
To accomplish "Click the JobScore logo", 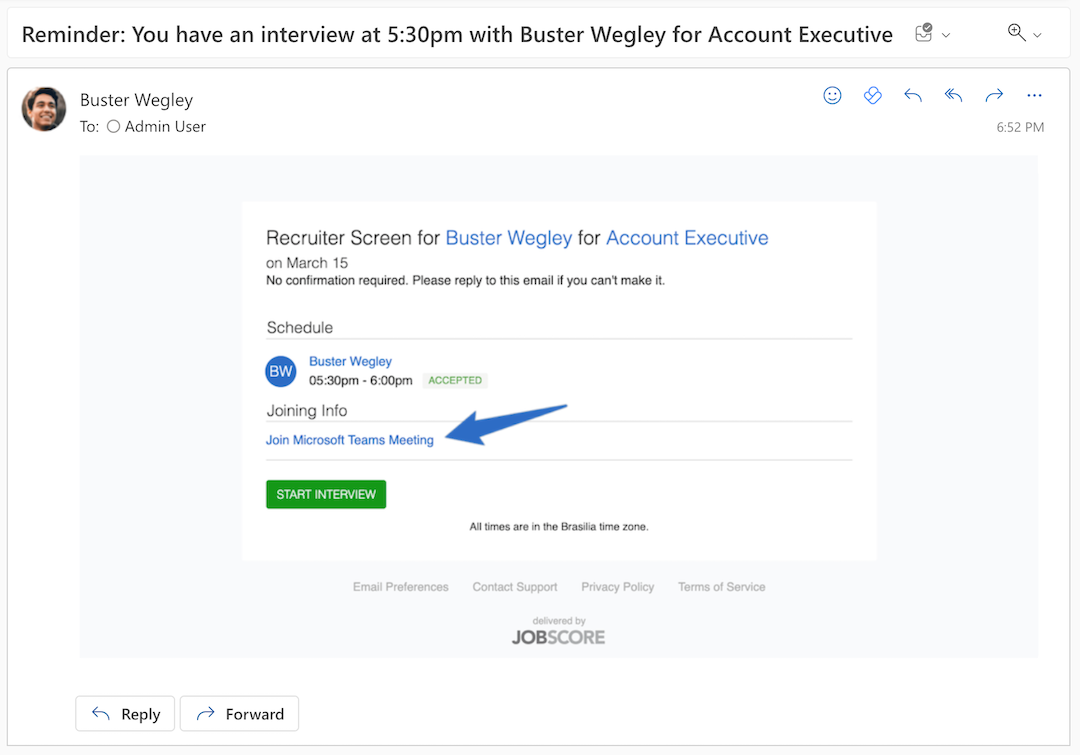I will 559,637.
